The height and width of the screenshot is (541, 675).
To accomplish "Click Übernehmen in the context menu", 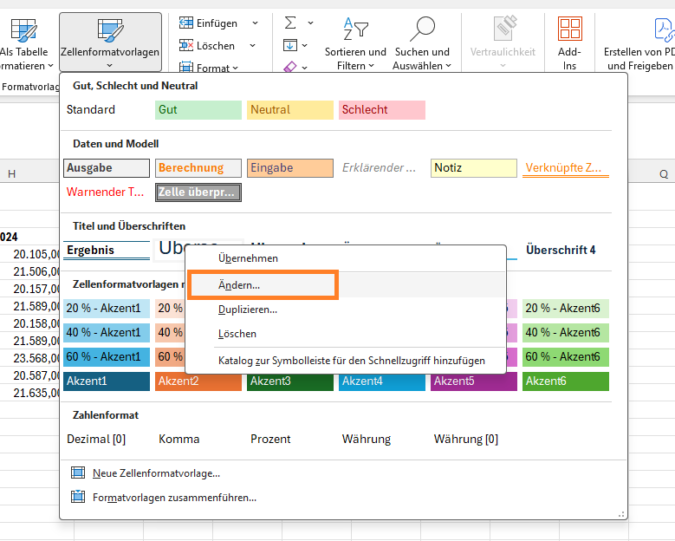I will pyautogui.click(x=248, y=258).
